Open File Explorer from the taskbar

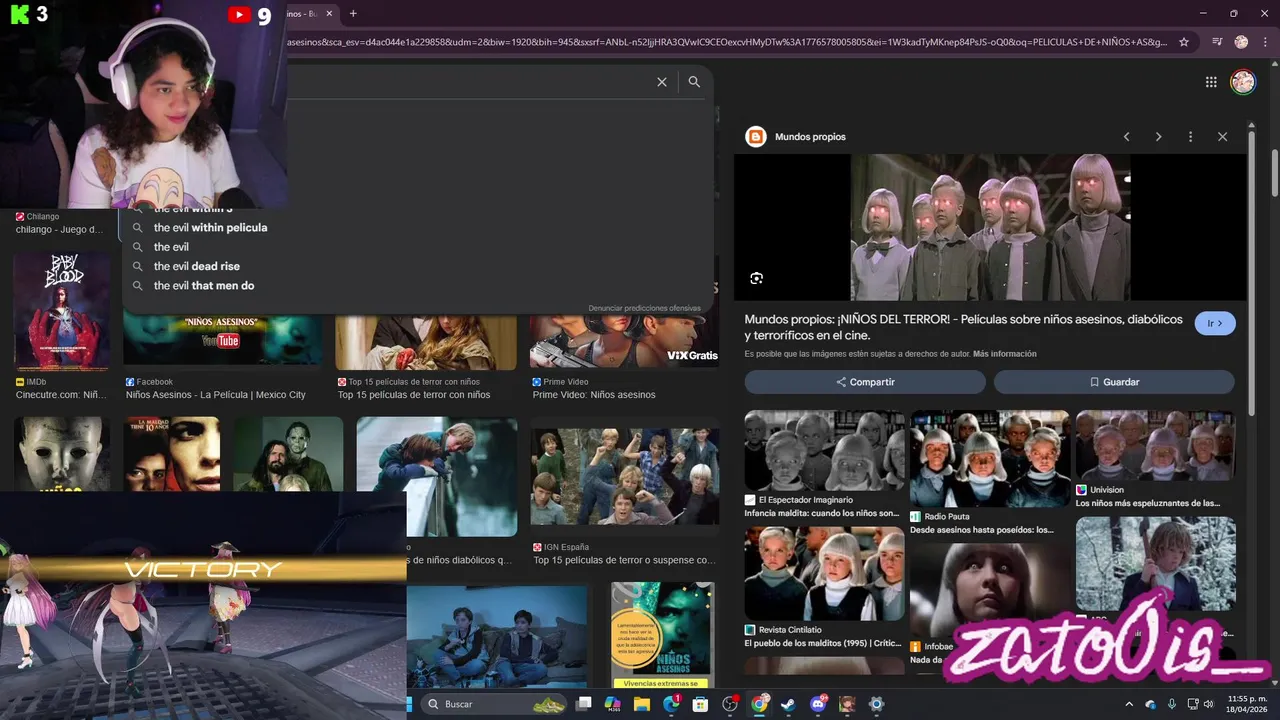(641, 704)
